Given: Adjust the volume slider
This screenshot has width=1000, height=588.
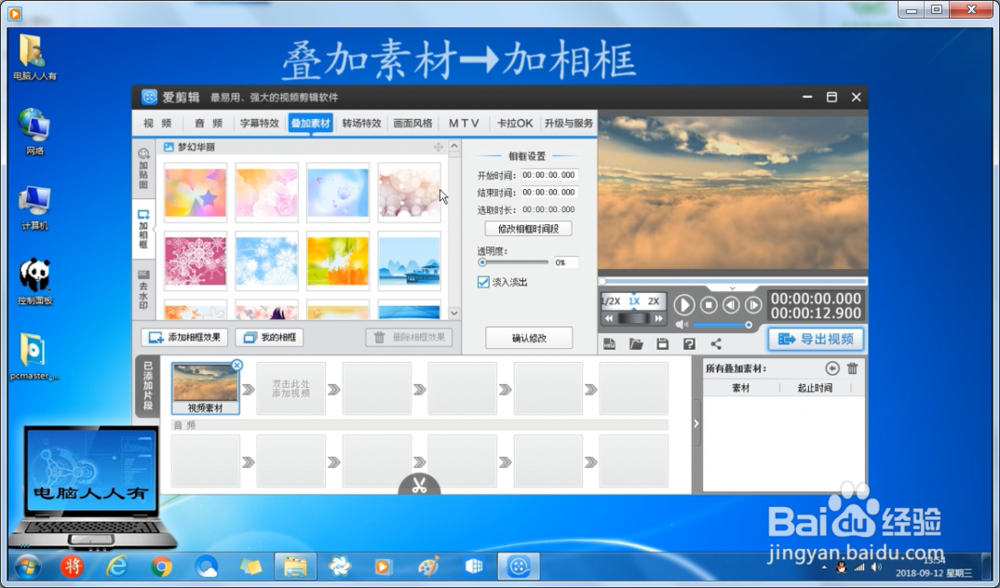Looking at the screenshot, I should click(722, 325).
